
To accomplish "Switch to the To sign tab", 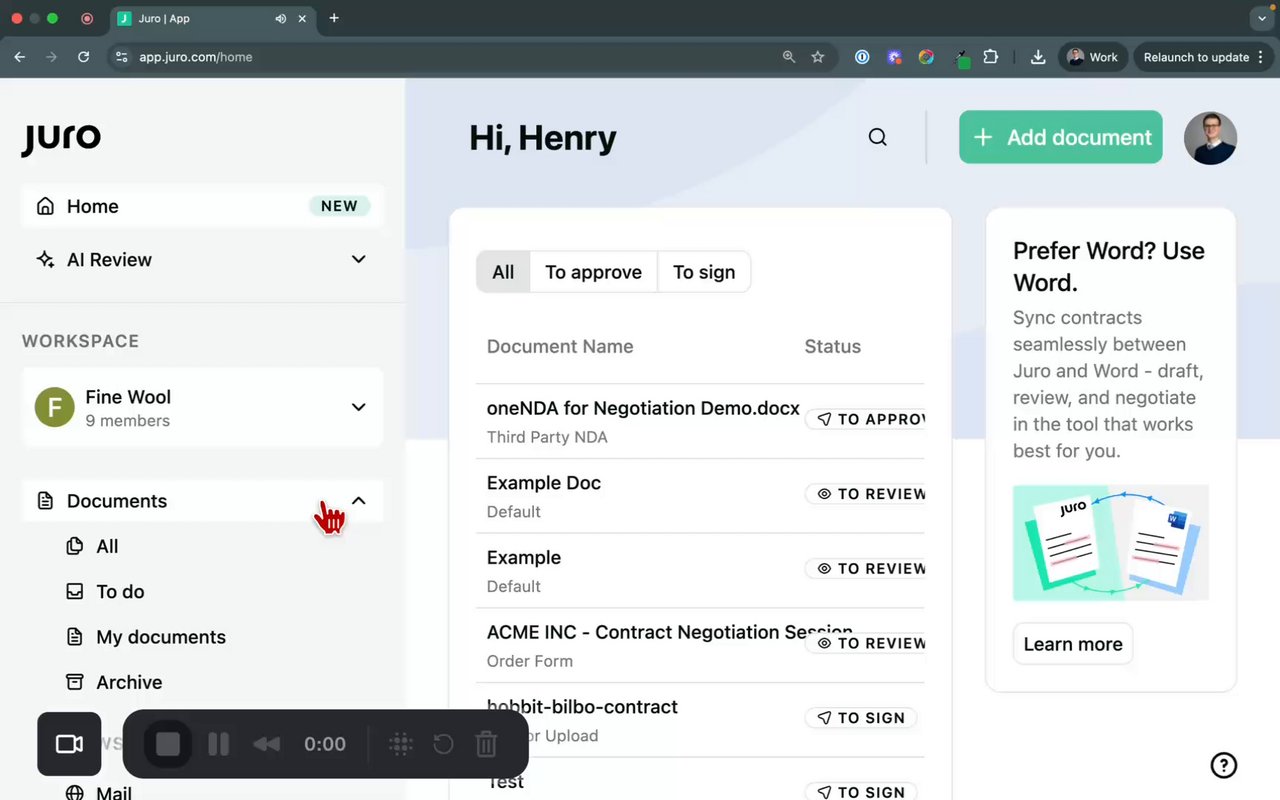I will pyautogui.click(x=704, y=272).
